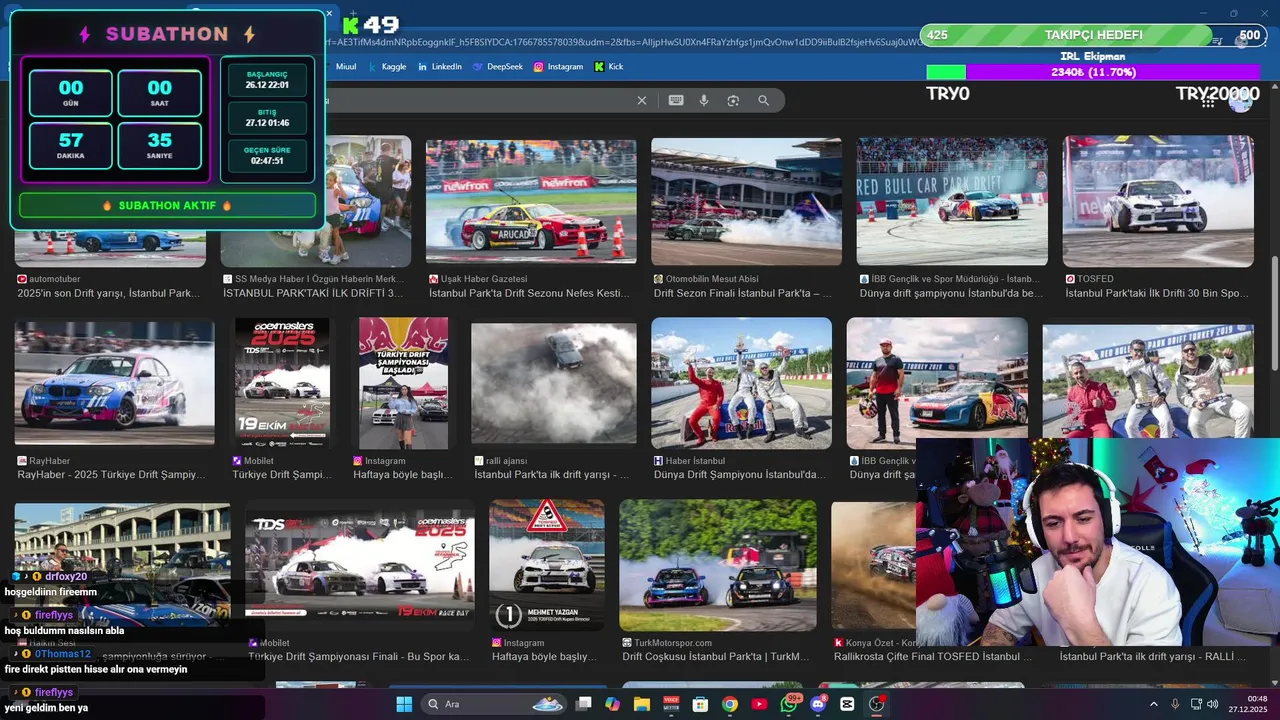Open the Mehmet Yazgan car thumbnail
1280x720 pixels.
(547, 565)
